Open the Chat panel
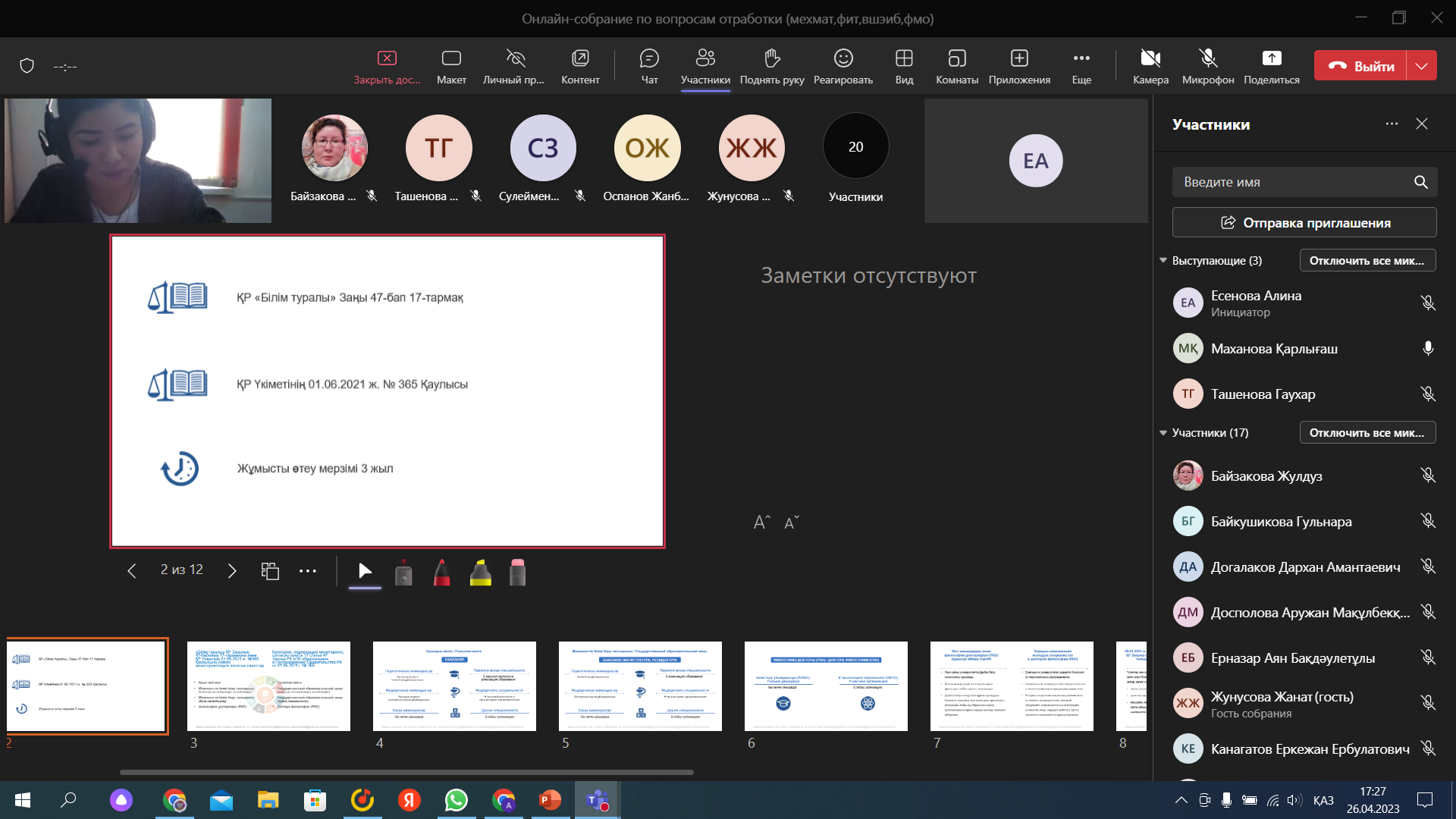1456x819 pixels. (x=649, y=66)
